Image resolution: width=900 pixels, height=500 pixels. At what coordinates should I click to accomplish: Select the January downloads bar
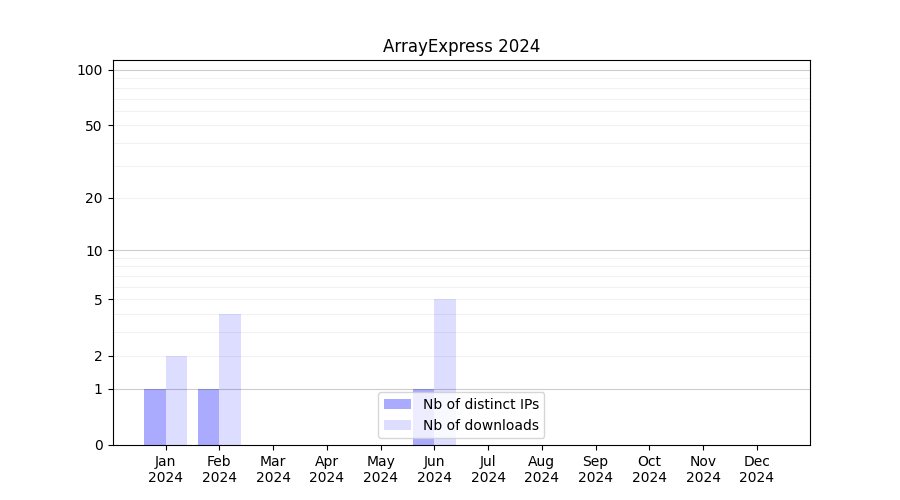(x=176, y=400)
